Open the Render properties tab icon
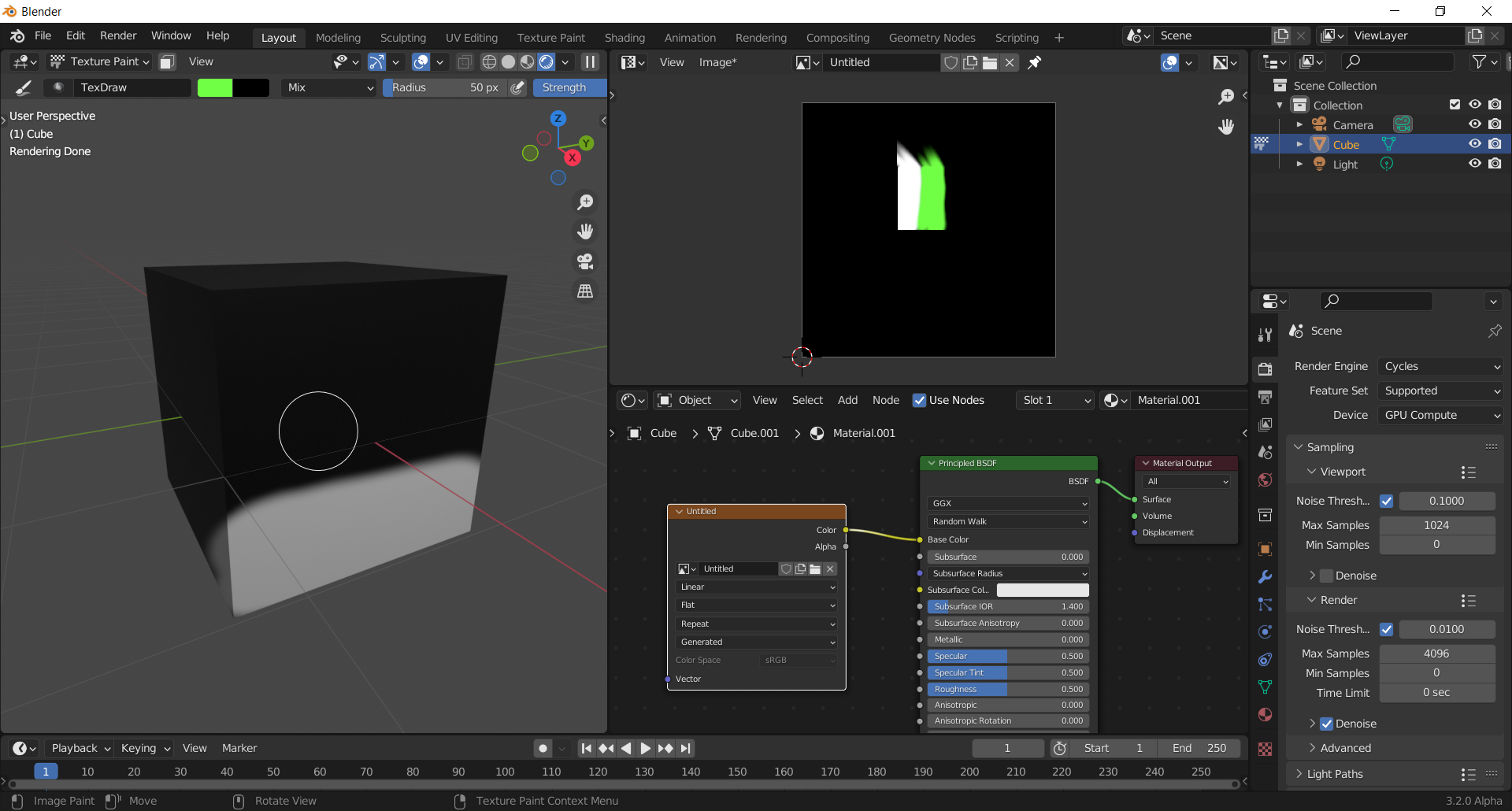 click(x=1266, y=369)
